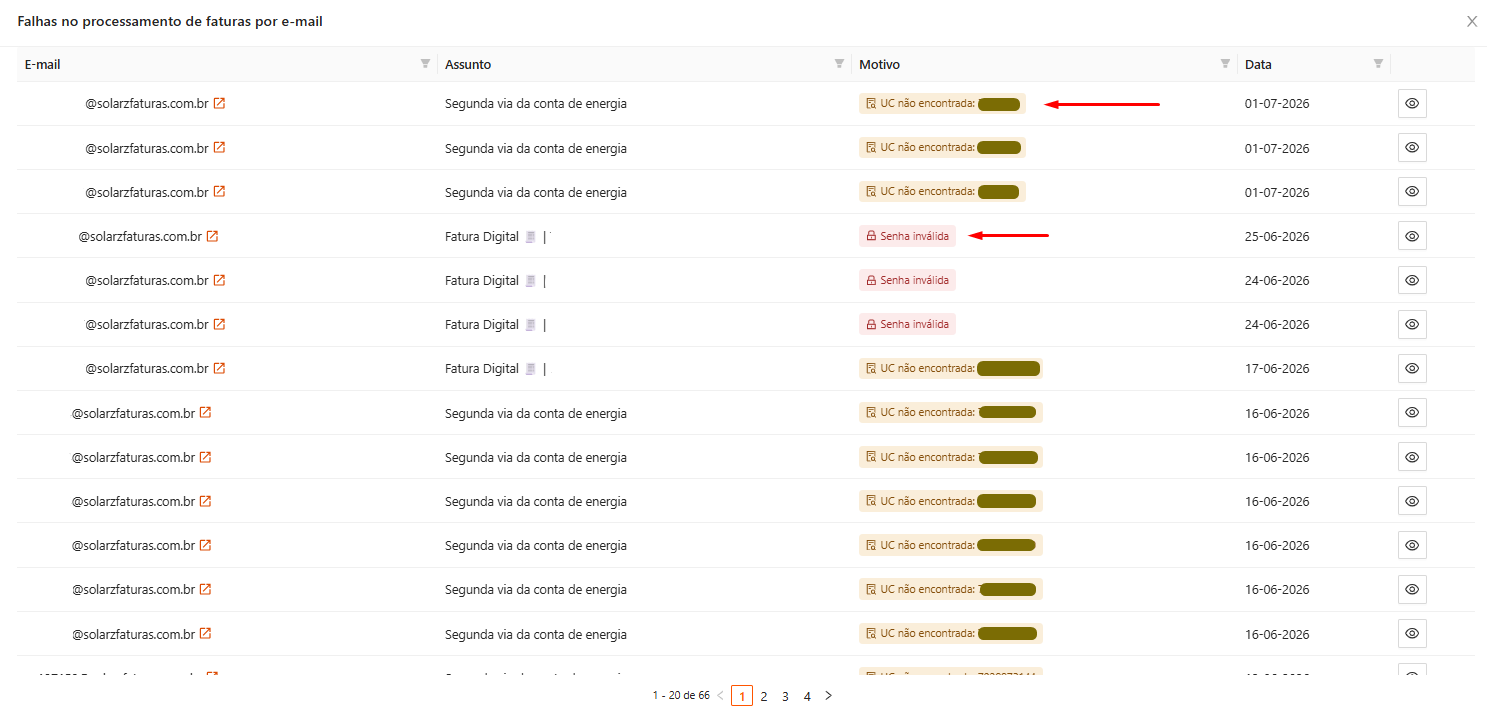Jump to page 3 of results
Screen dimensions: 1487x712
(785, 696)
